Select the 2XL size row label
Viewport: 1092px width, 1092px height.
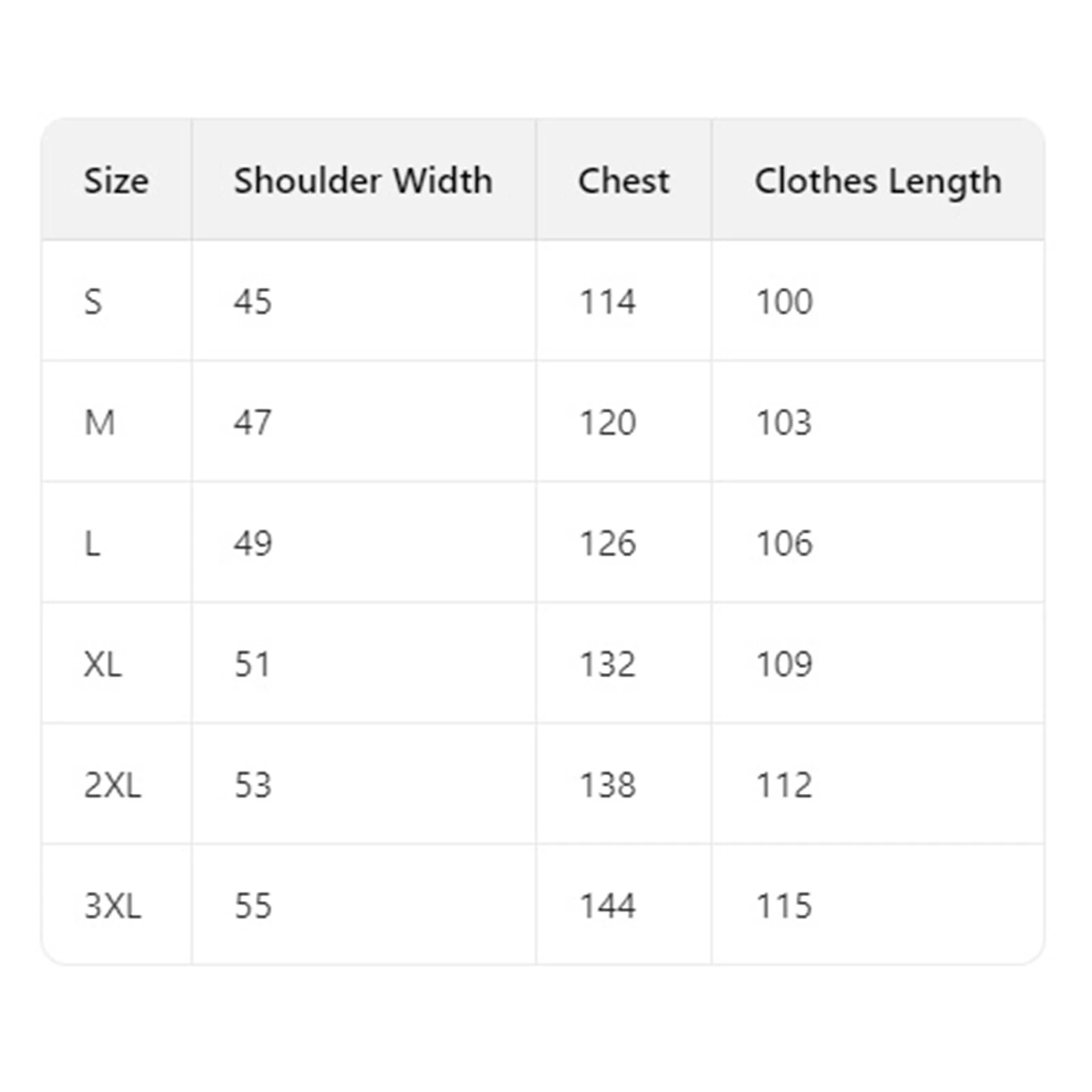(113, 785)
